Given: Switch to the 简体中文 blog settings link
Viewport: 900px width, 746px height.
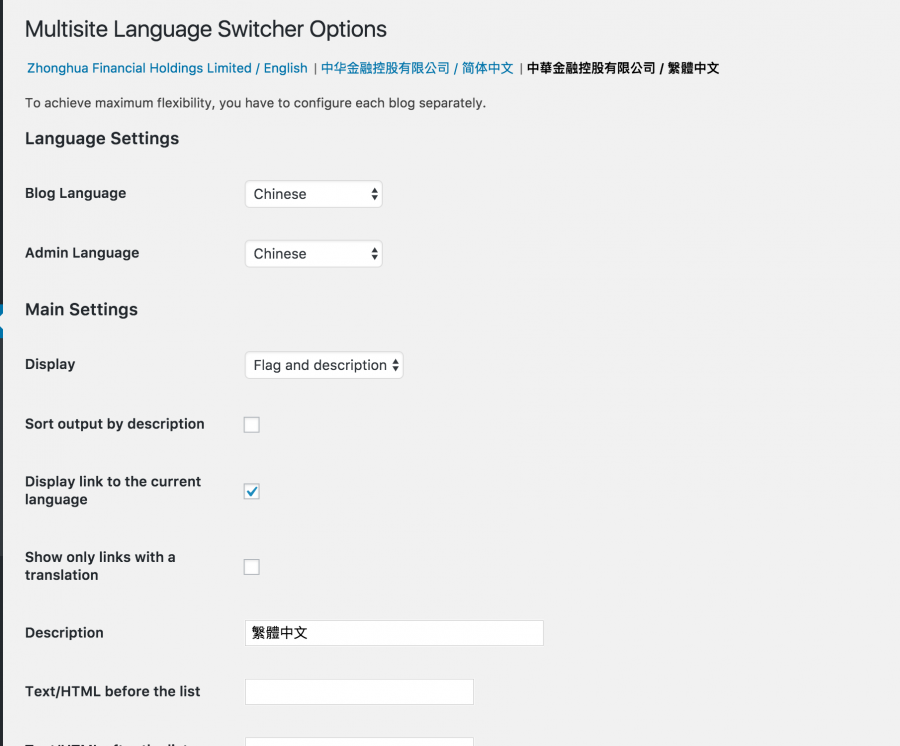Looking at the screenshot, I should click(417, 68).
